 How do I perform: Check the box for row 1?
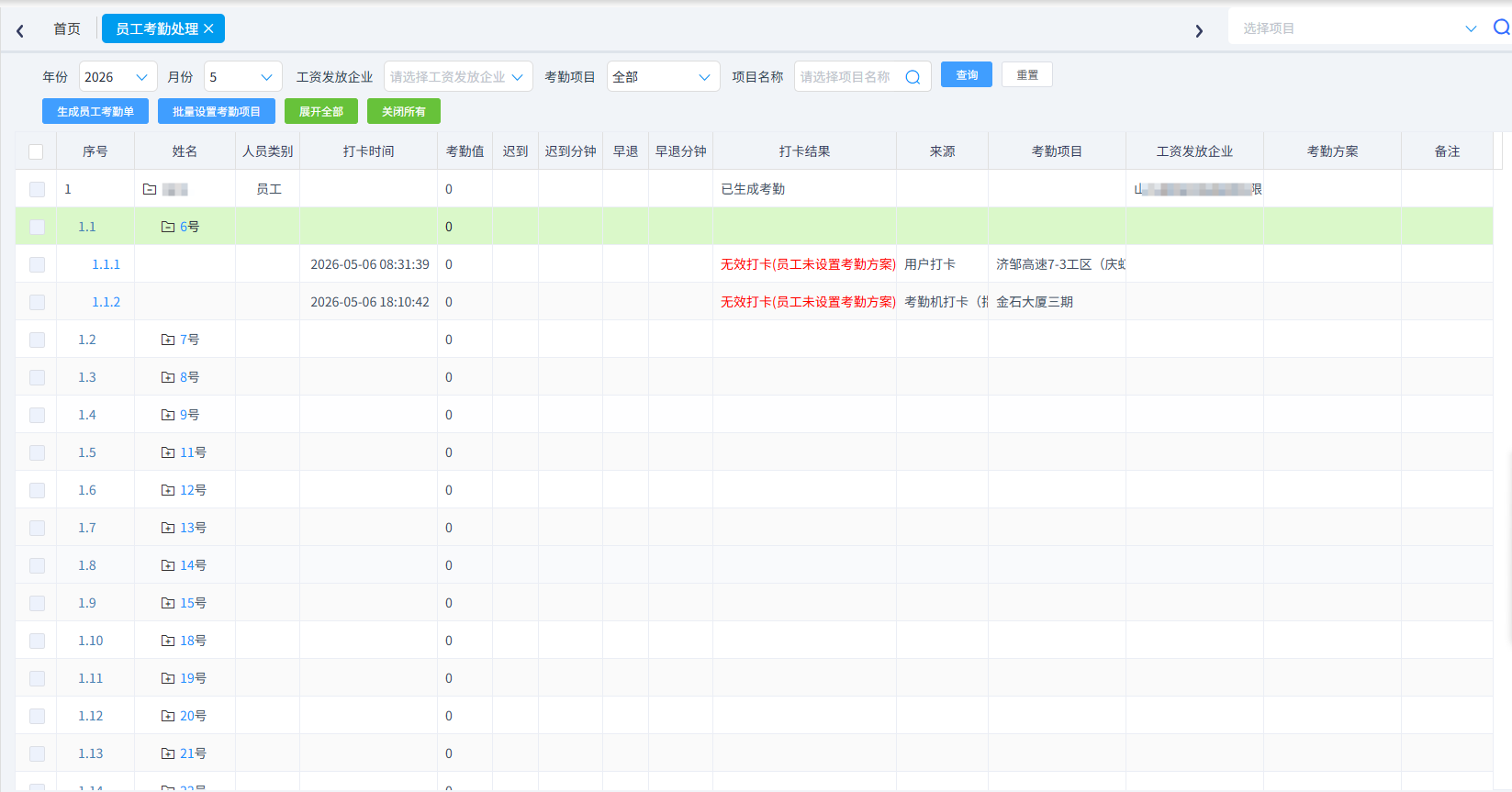pos(37,189)
